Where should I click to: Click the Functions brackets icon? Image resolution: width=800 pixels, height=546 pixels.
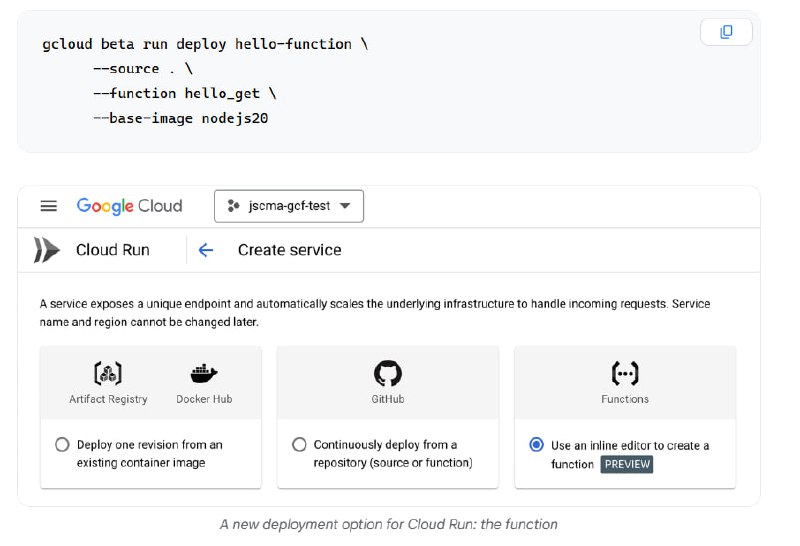(x=625, y=373)
